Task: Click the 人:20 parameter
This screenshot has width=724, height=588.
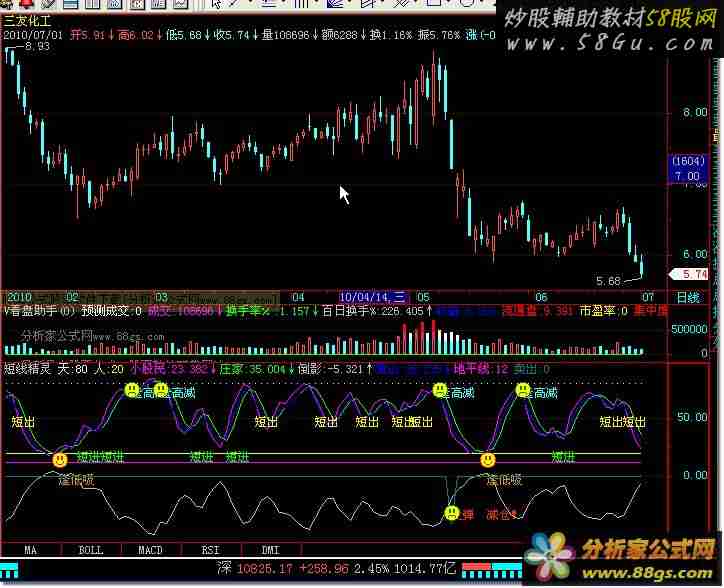Action: (109, 369)
